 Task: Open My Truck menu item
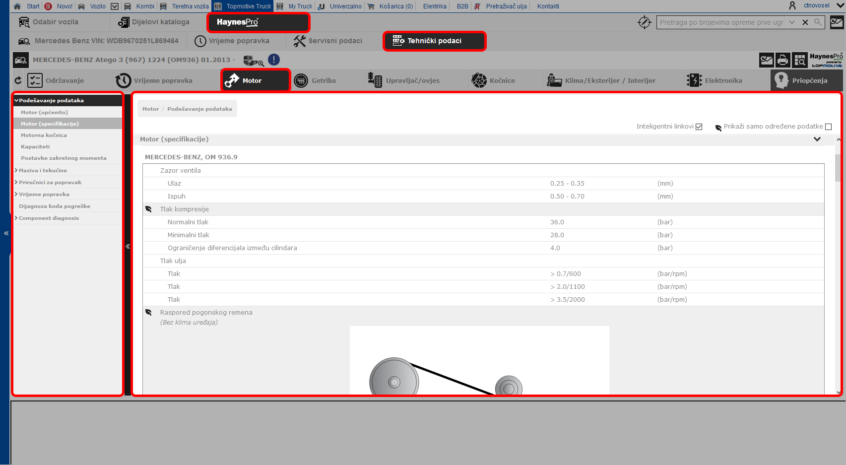coord(295,6)
